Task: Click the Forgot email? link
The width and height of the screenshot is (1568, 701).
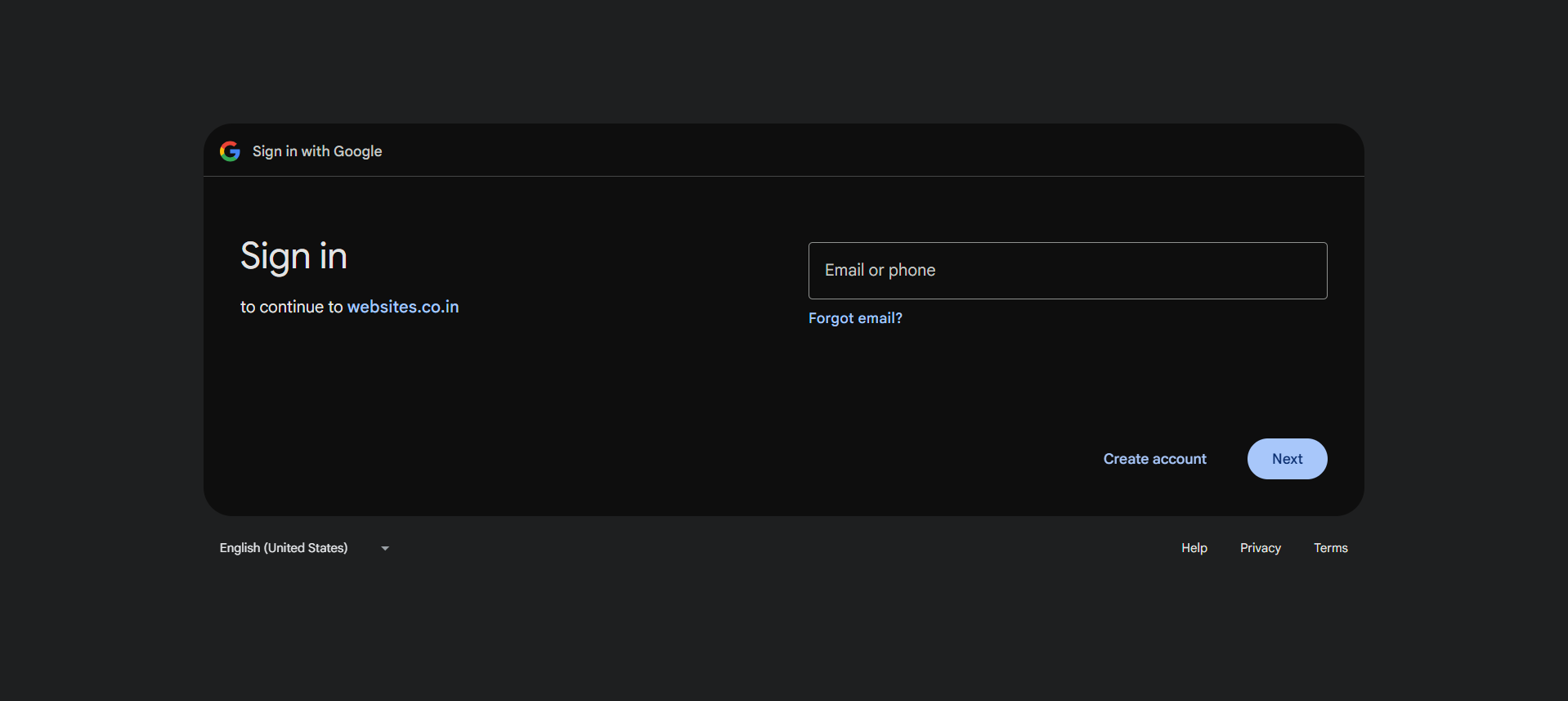Action: [x=855, y=318]
